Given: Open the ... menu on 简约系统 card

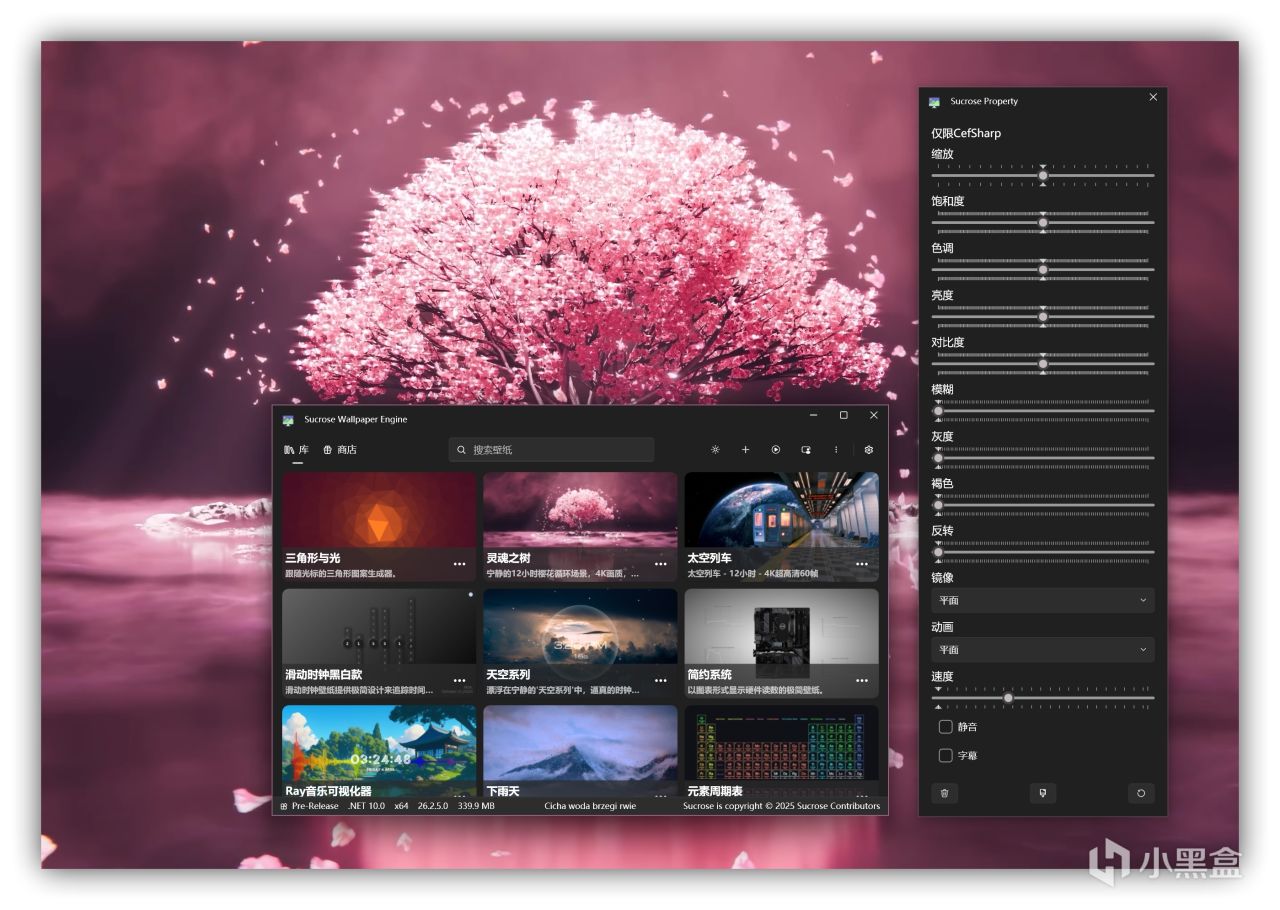Looking at the screenshot, I should click(x=862, y=681).
